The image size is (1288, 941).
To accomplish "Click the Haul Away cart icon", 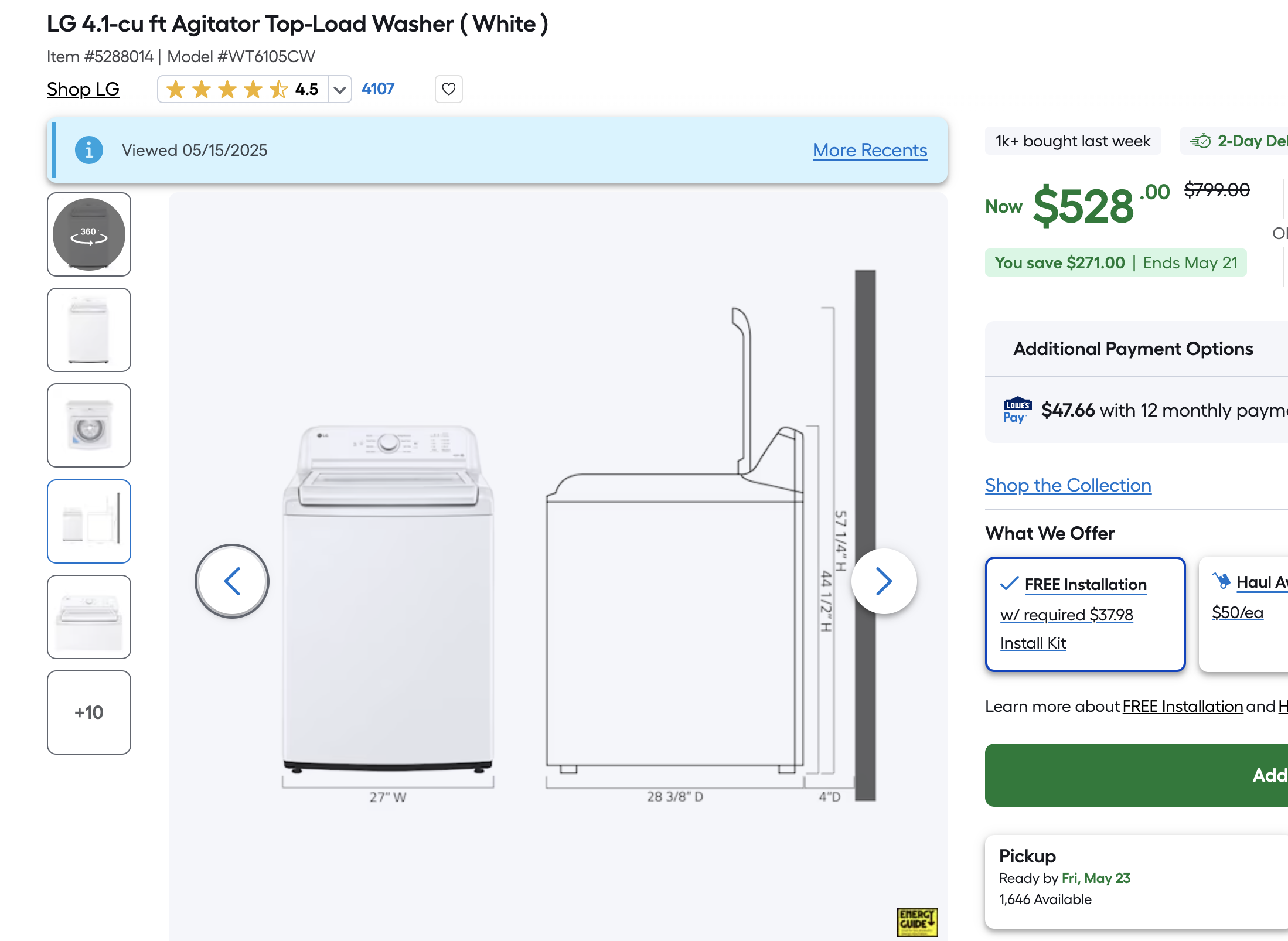I will (x=1221, y=581).
